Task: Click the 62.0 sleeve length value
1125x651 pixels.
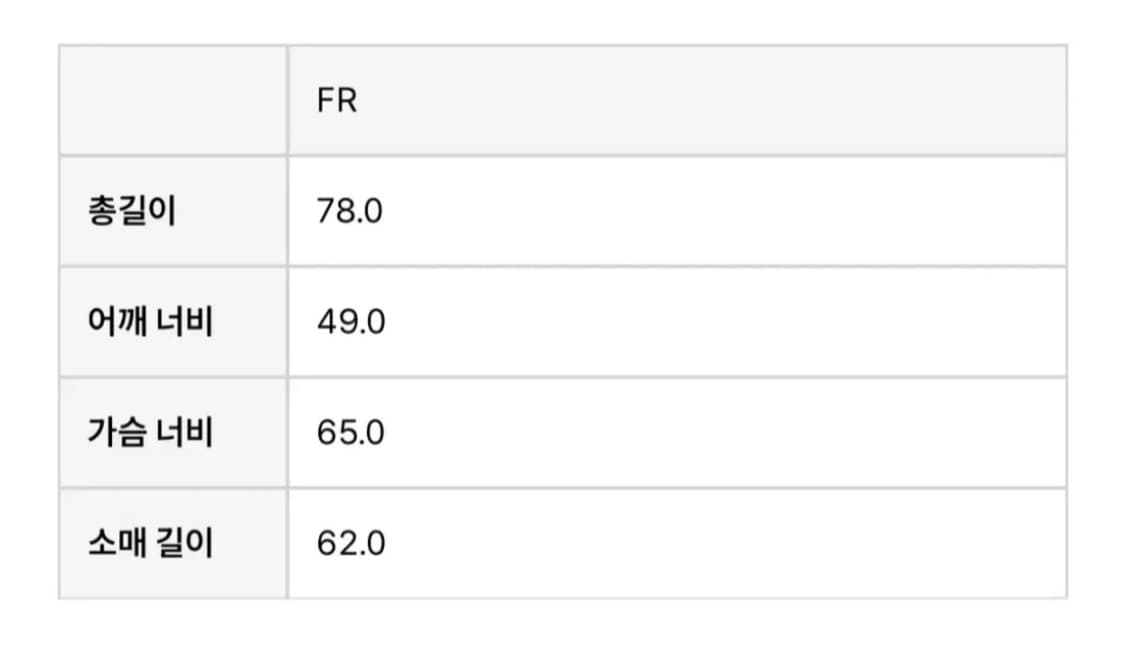Action: pos(350,544)
